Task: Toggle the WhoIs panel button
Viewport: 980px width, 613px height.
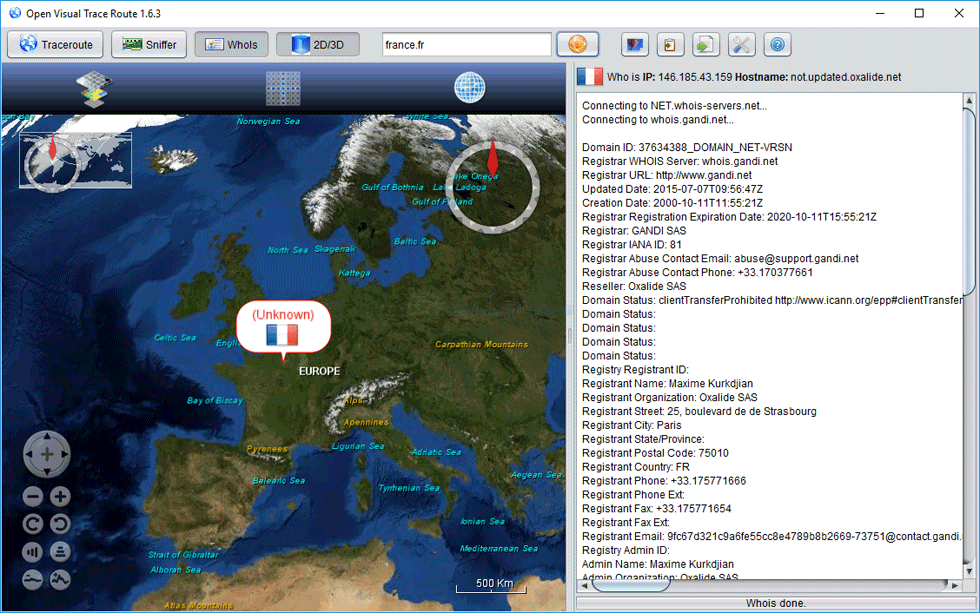Action: click(x=231, y=44)
